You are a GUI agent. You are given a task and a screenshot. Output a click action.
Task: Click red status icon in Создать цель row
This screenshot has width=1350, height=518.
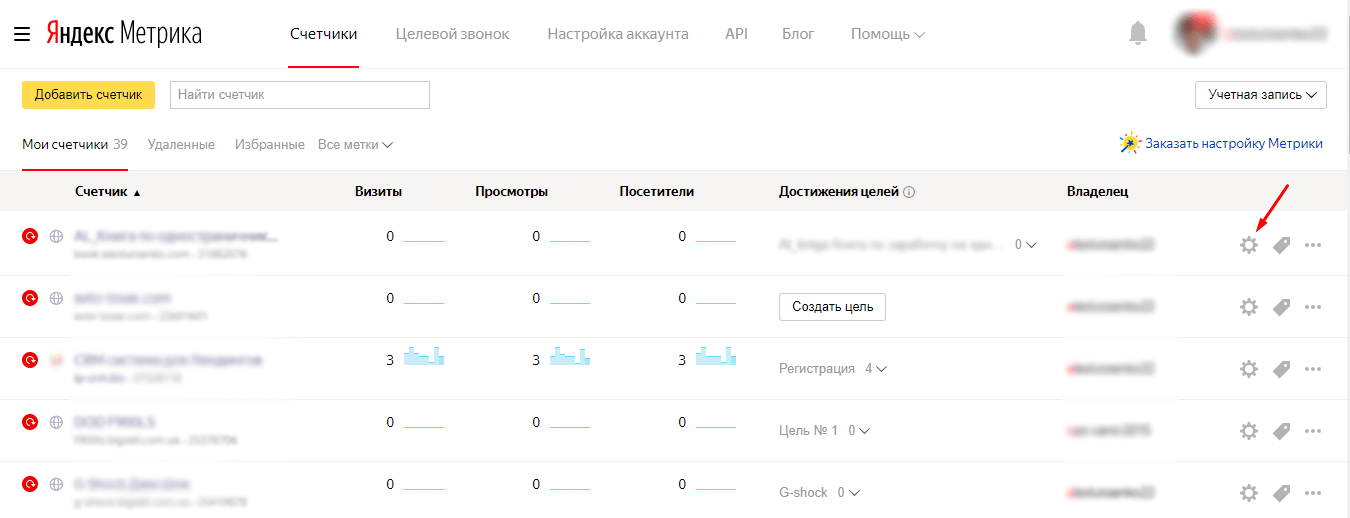(30, 297)
